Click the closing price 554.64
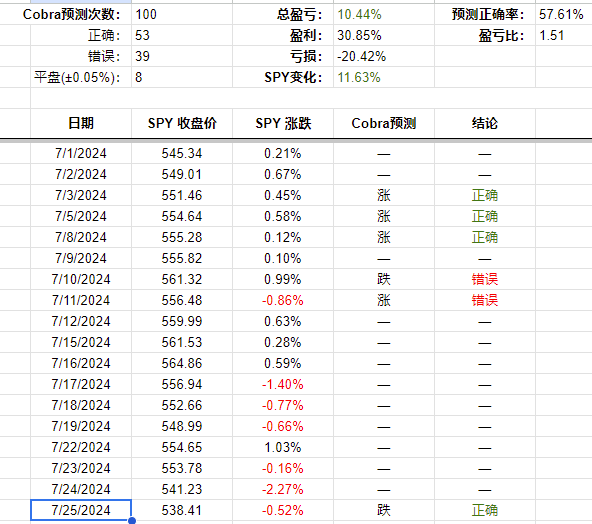Viewport: 592px width, 524px height. [x=182, y=216]
